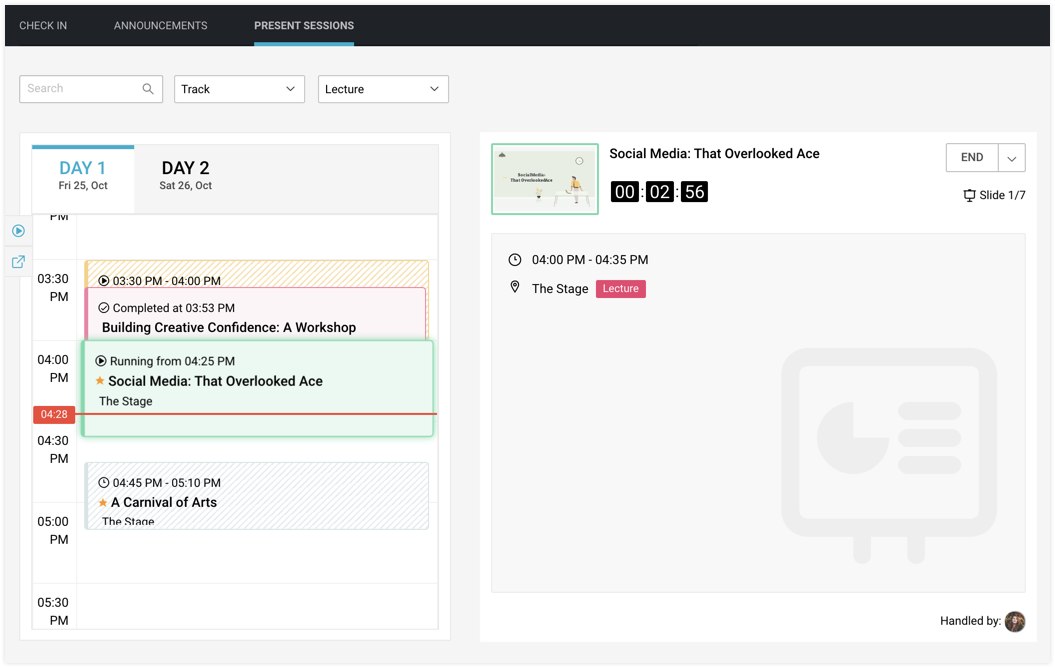This screenshot has height=668, width=1055.
Task: Open the Lecture type dropdown
Action: click(383, 89)
